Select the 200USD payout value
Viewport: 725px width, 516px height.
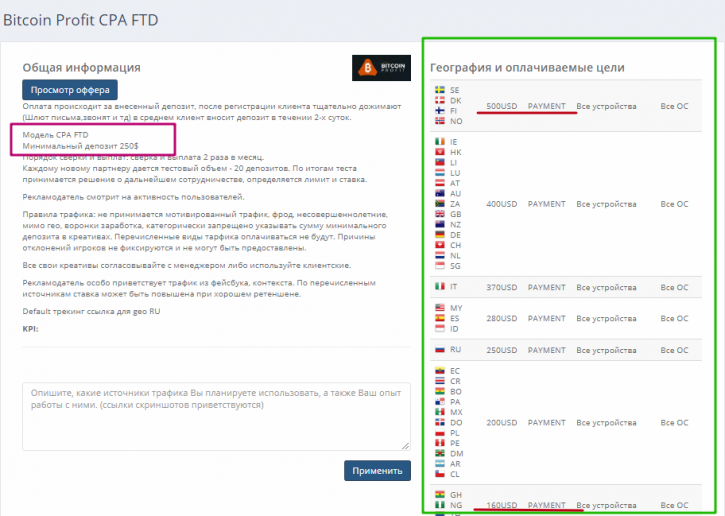502,423
